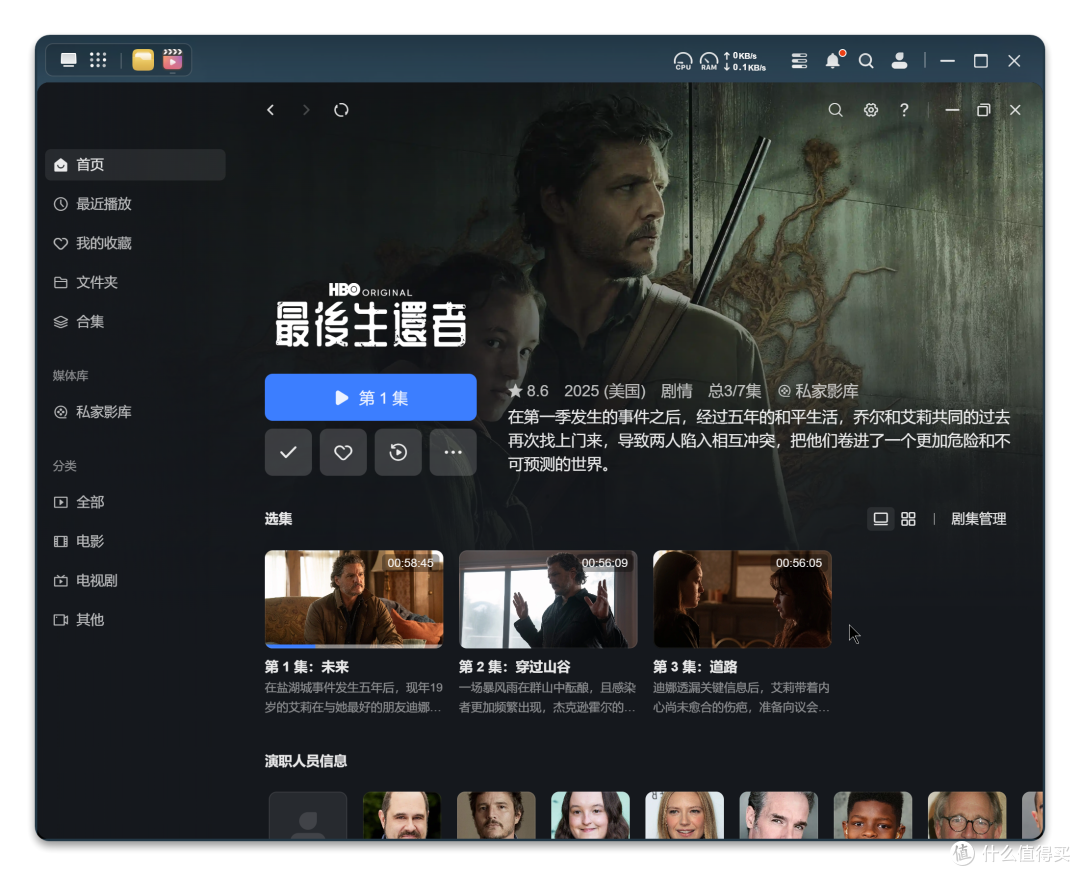Screen dimensions: 1080x876
Task: Mark the series as watched with checkmark
Action: 289,452
